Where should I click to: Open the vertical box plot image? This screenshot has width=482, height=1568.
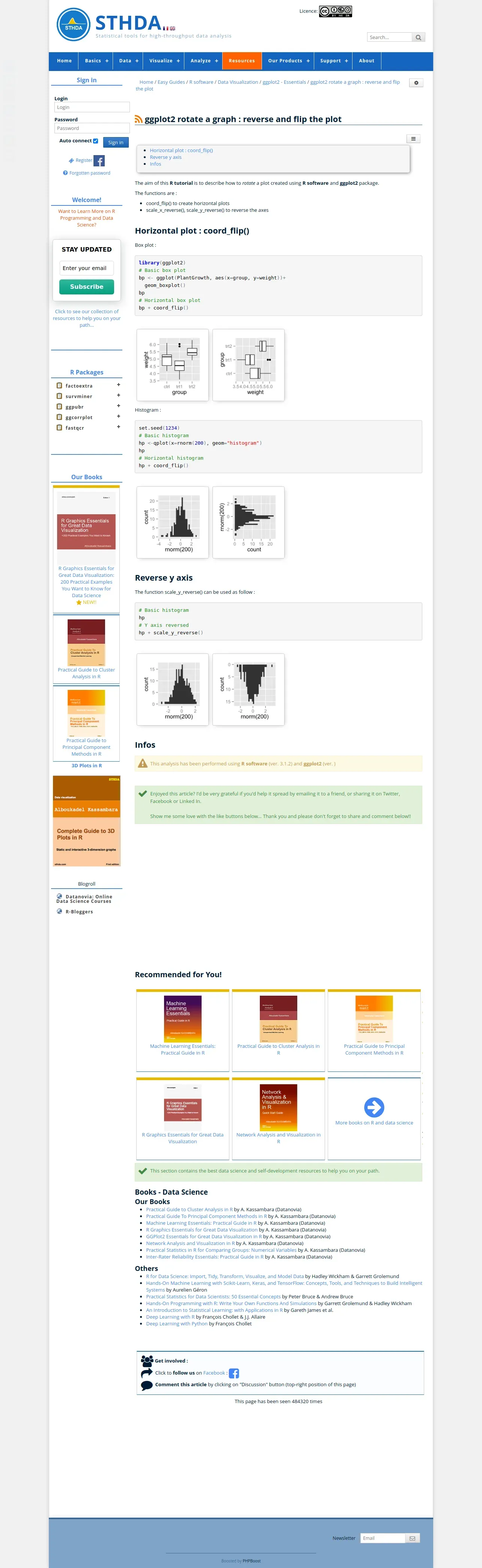pyautogui.click(x=173, y=365)
